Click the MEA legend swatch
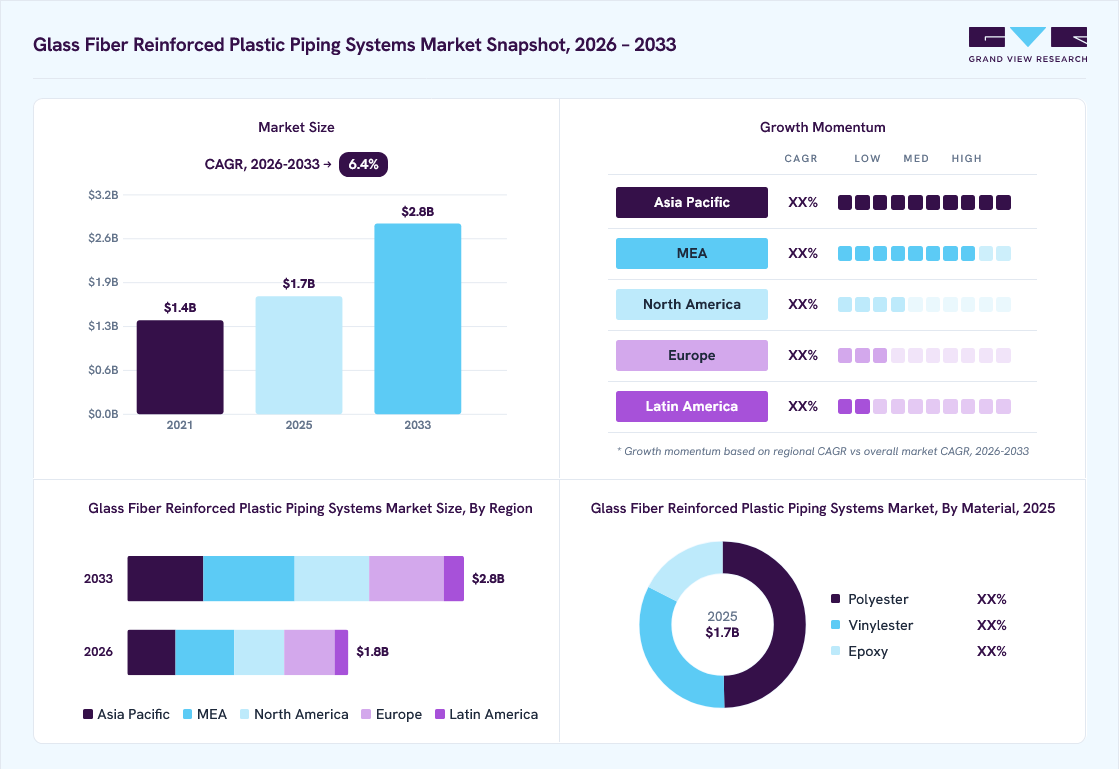This screenshot has width=1120, height=769. point(188,714)
